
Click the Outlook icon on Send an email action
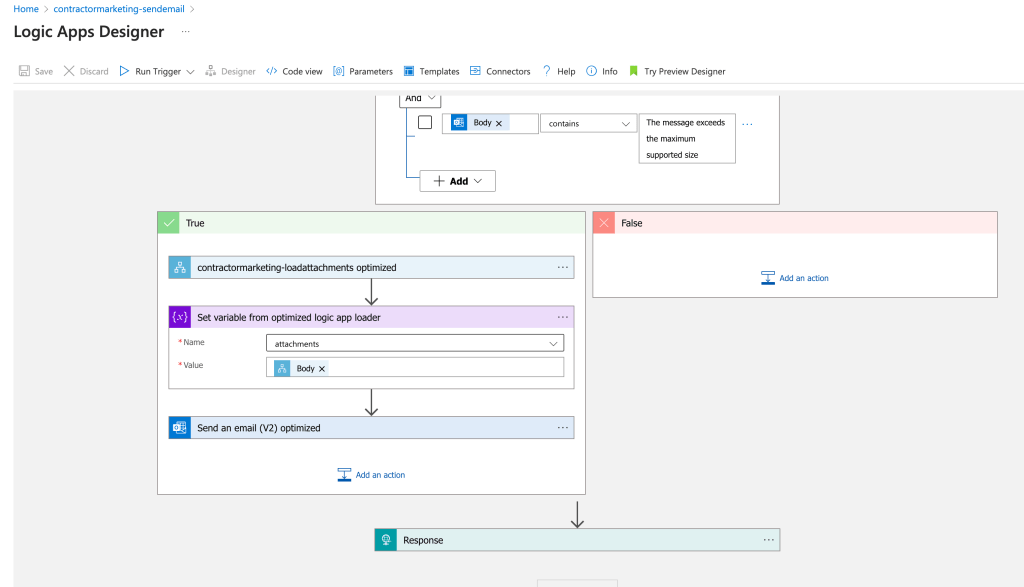(x=180, y=428)
